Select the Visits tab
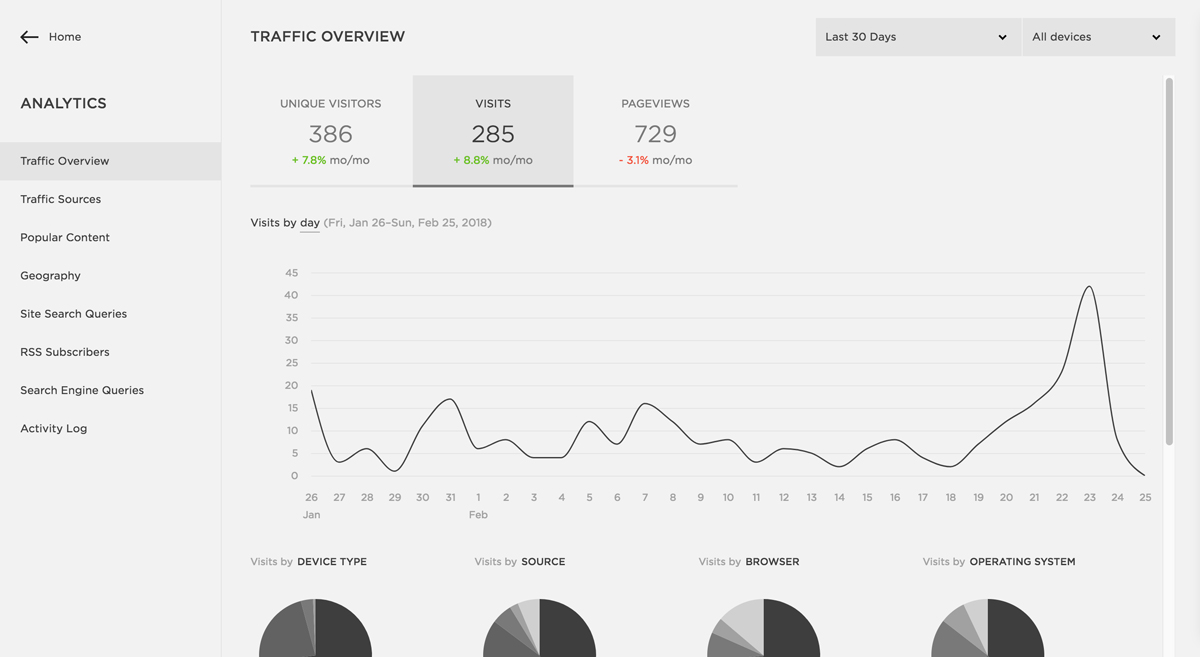Image resolution: width=1200 pixels, height=657 pixels. point(493,131)
